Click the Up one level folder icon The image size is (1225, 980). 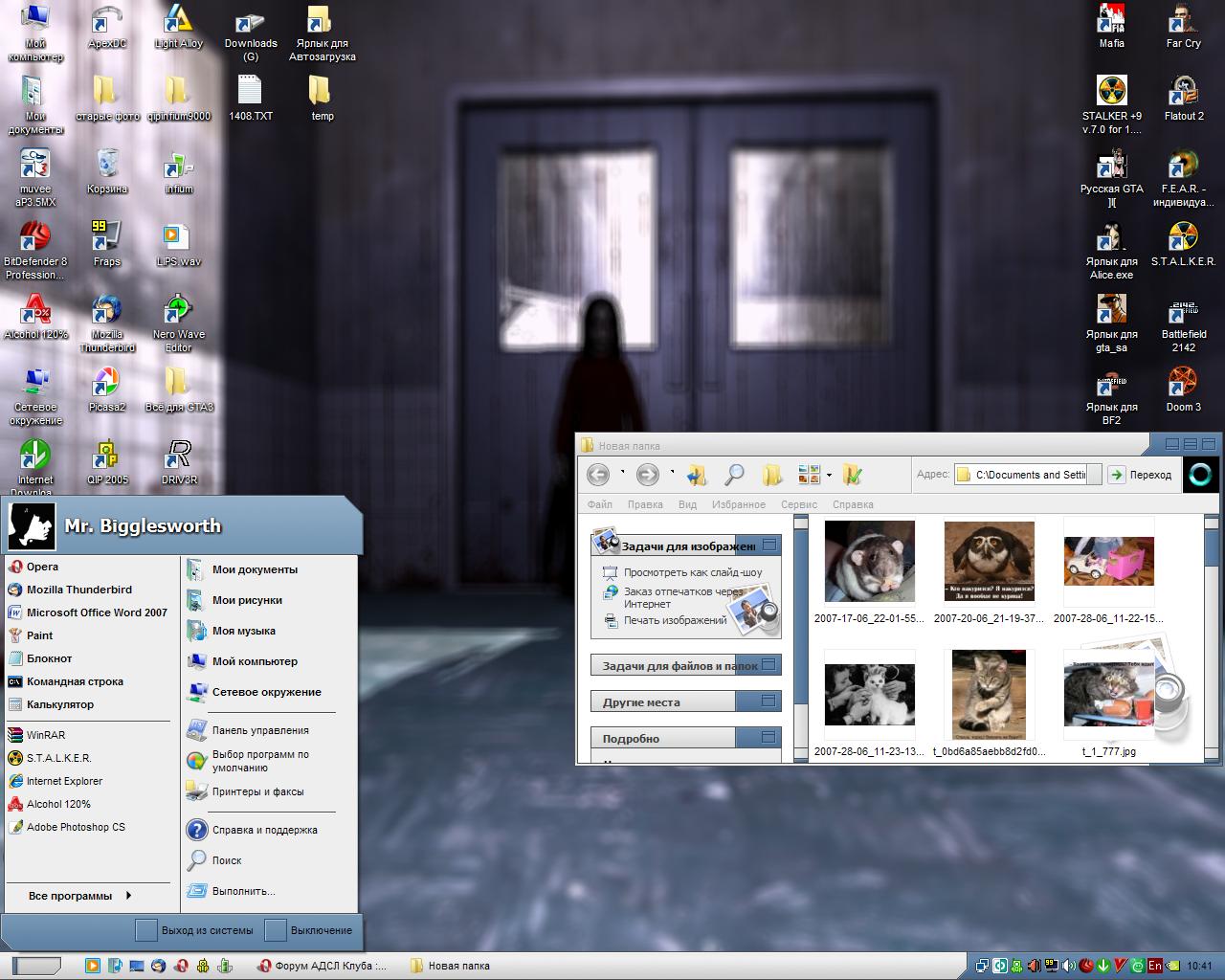697,475
